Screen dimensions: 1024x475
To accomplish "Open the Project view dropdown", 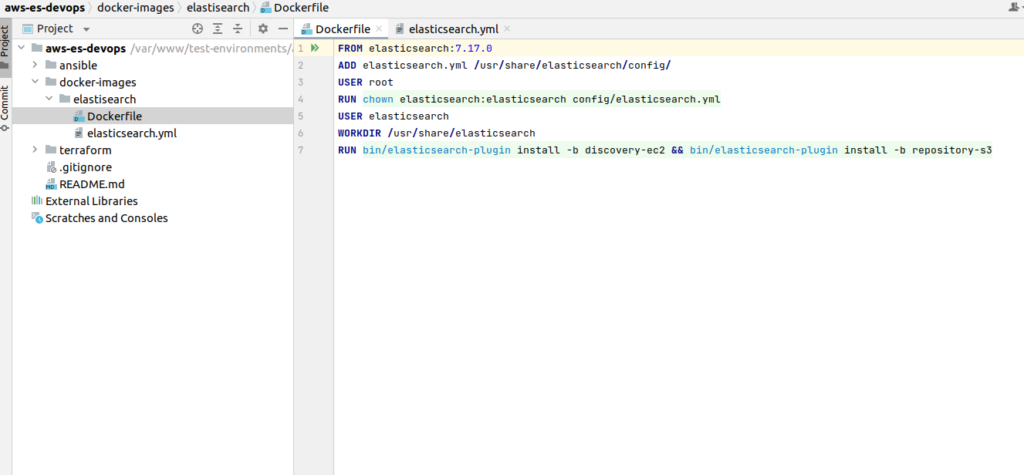I will (86, 29).
